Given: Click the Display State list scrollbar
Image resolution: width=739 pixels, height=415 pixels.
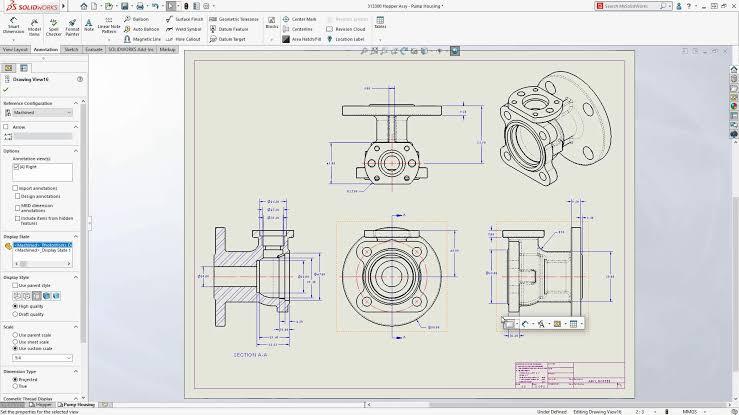Looking at the screenshot, I should (42, 264).
